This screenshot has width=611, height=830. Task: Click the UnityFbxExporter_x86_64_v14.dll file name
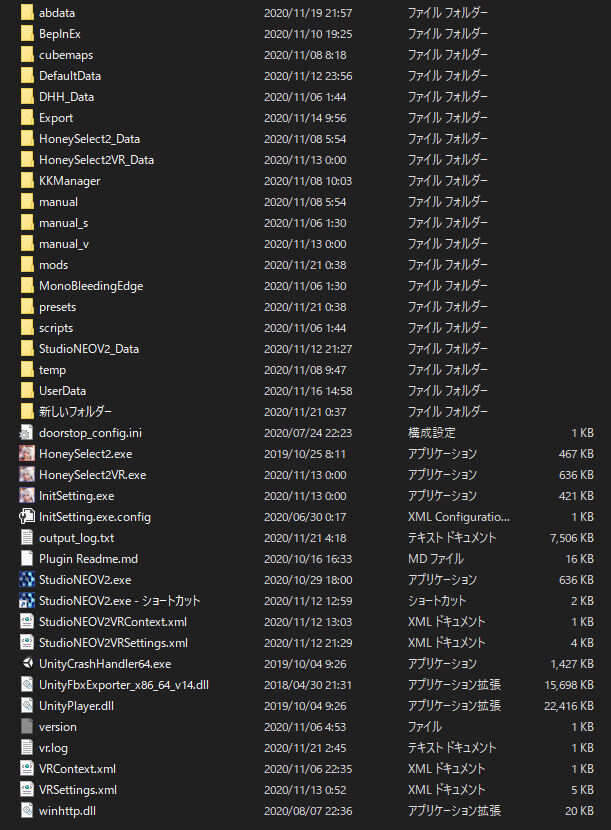click(124, 685)
